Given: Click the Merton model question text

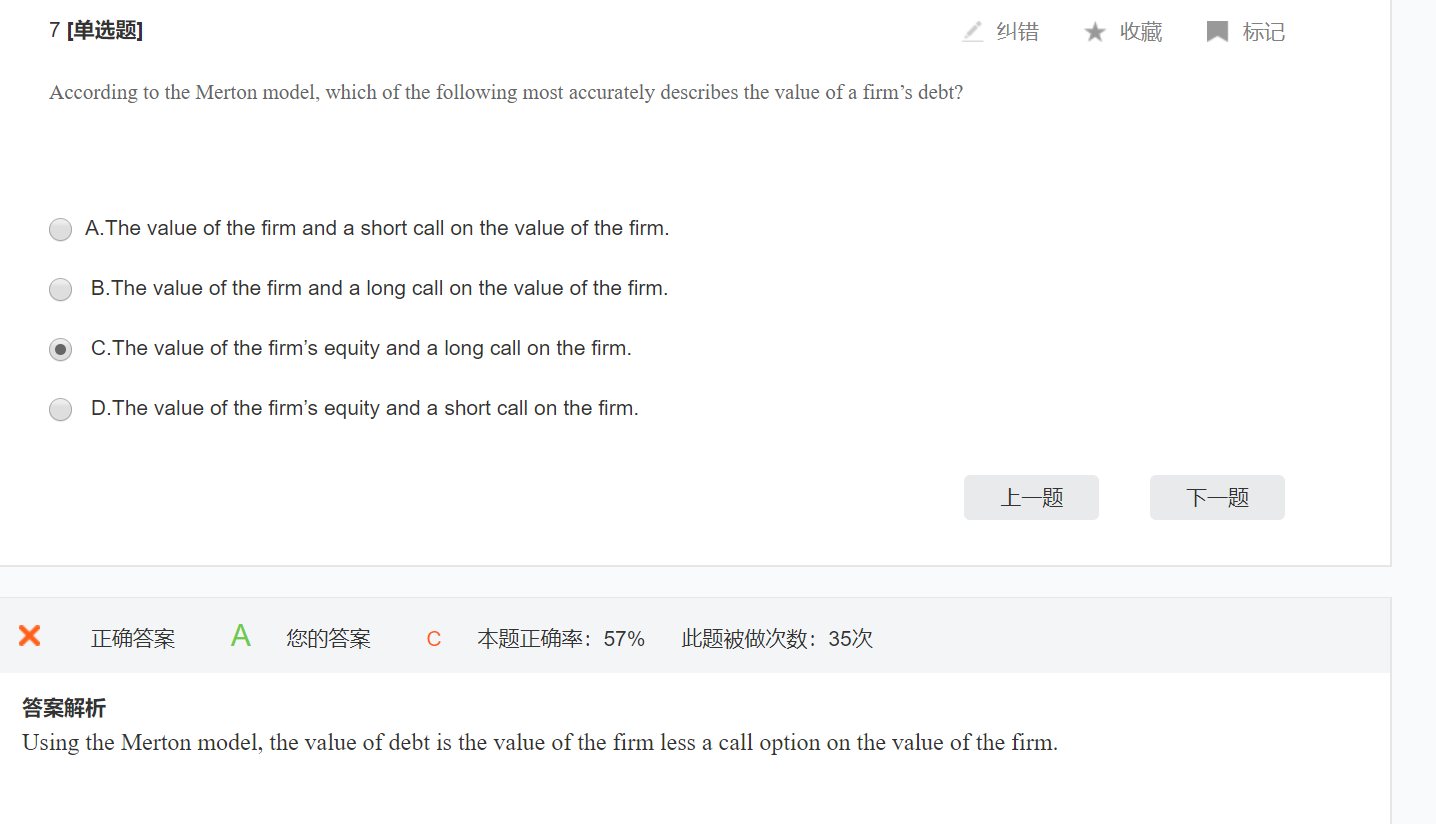Looking at the screenshot, I should pyautogui.click(x=506, y=92).
